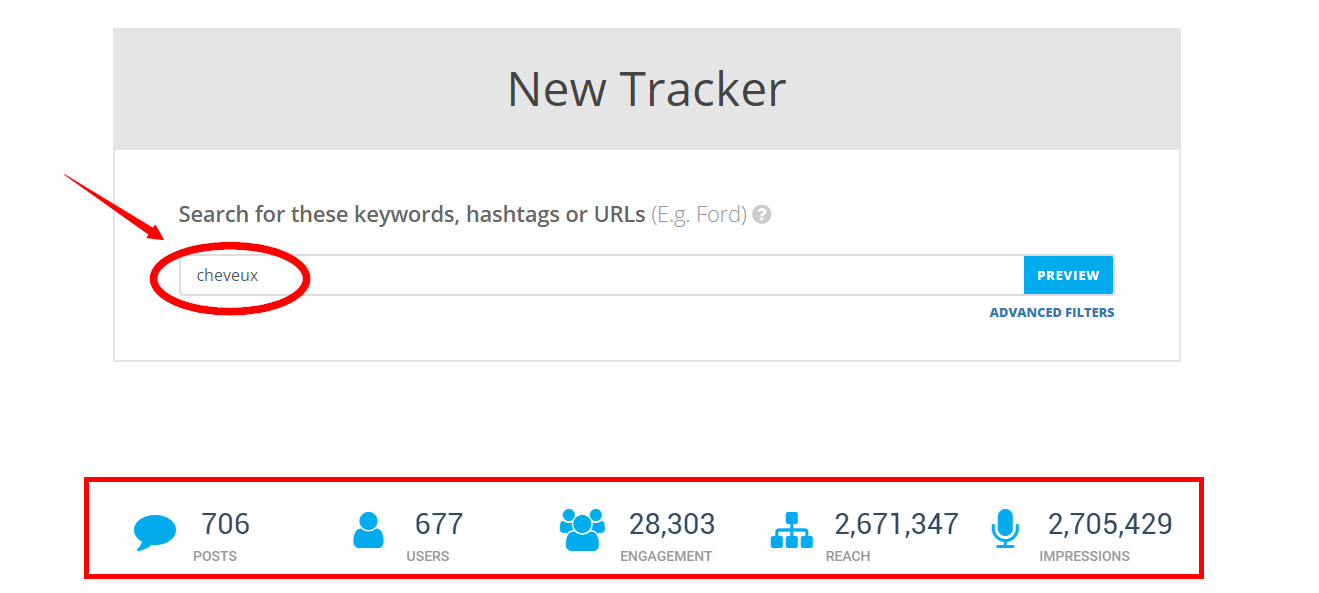Click the Impressions microphone icon
This screenshot has width=1319, height=593.
pyautogui.click(x=1005, y=529)
